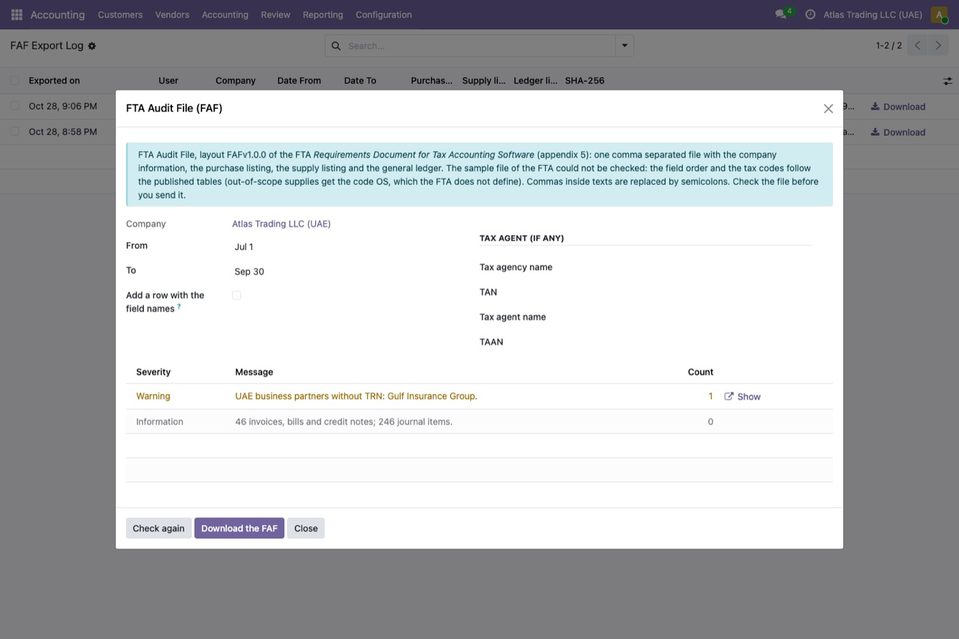Open the conversations chat icon

point(780,14)
